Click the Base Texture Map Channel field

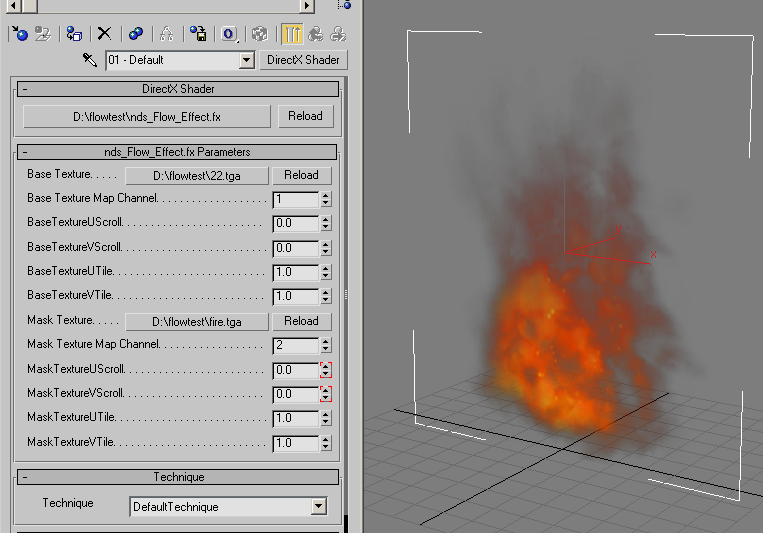click(296, 199)
